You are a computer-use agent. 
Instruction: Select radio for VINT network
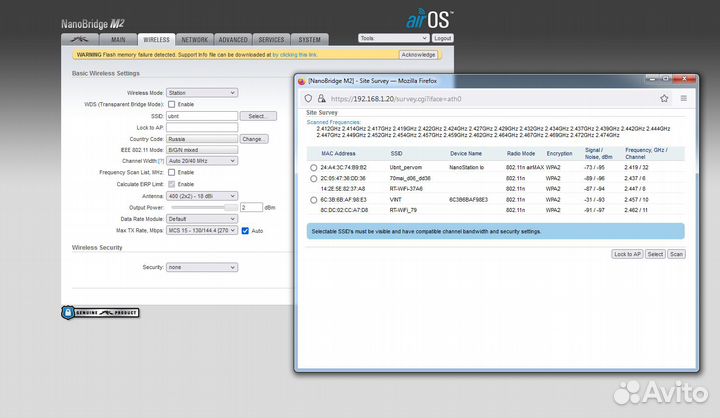pos(313,200)
